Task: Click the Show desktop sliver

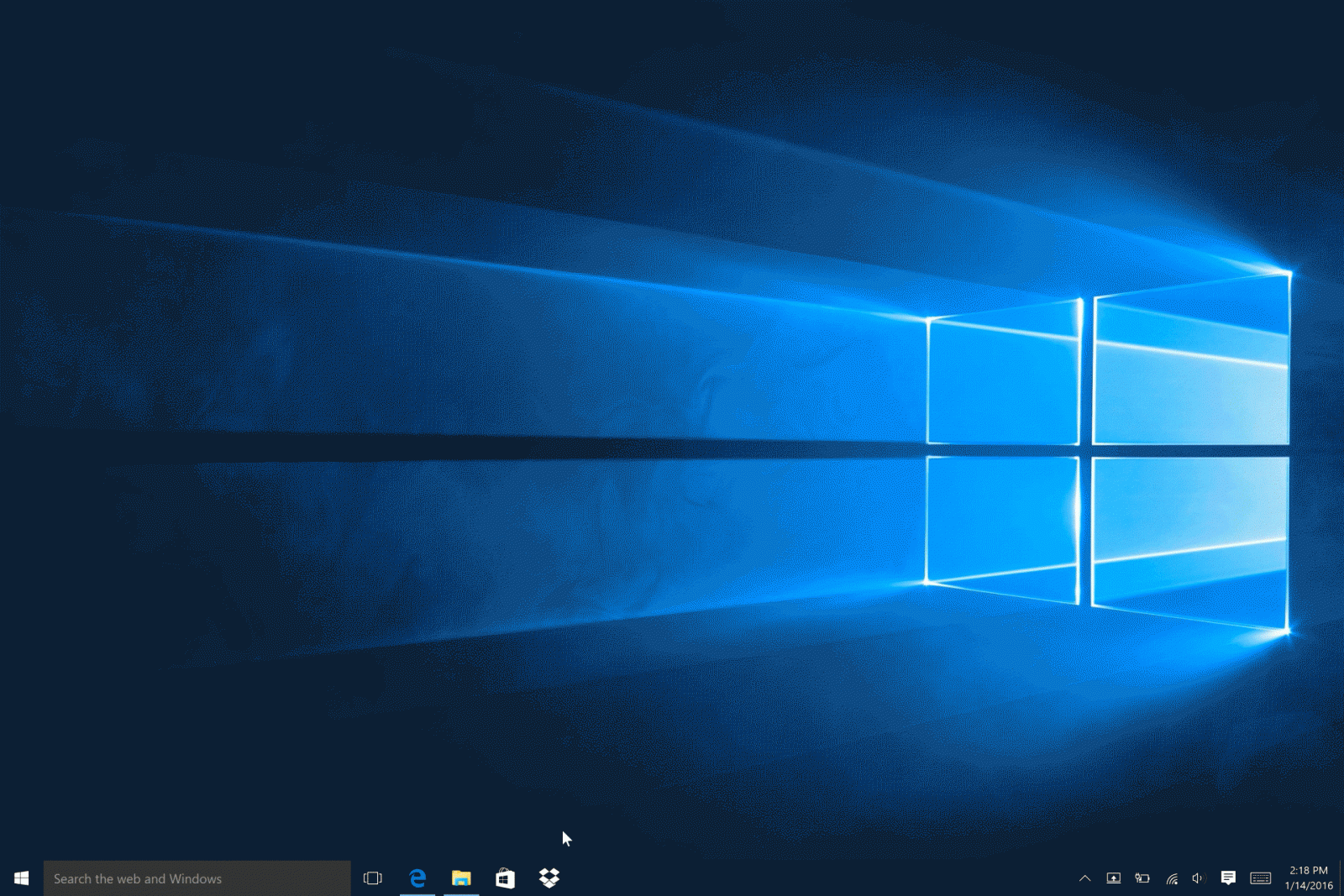Action: coord(1341,878)
